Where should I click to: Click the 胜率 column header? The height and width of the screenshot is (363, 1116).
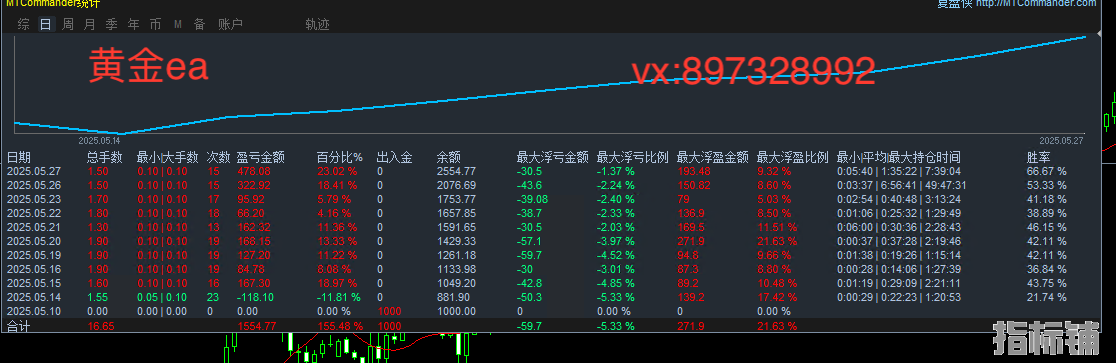[x=1039, y=157]
